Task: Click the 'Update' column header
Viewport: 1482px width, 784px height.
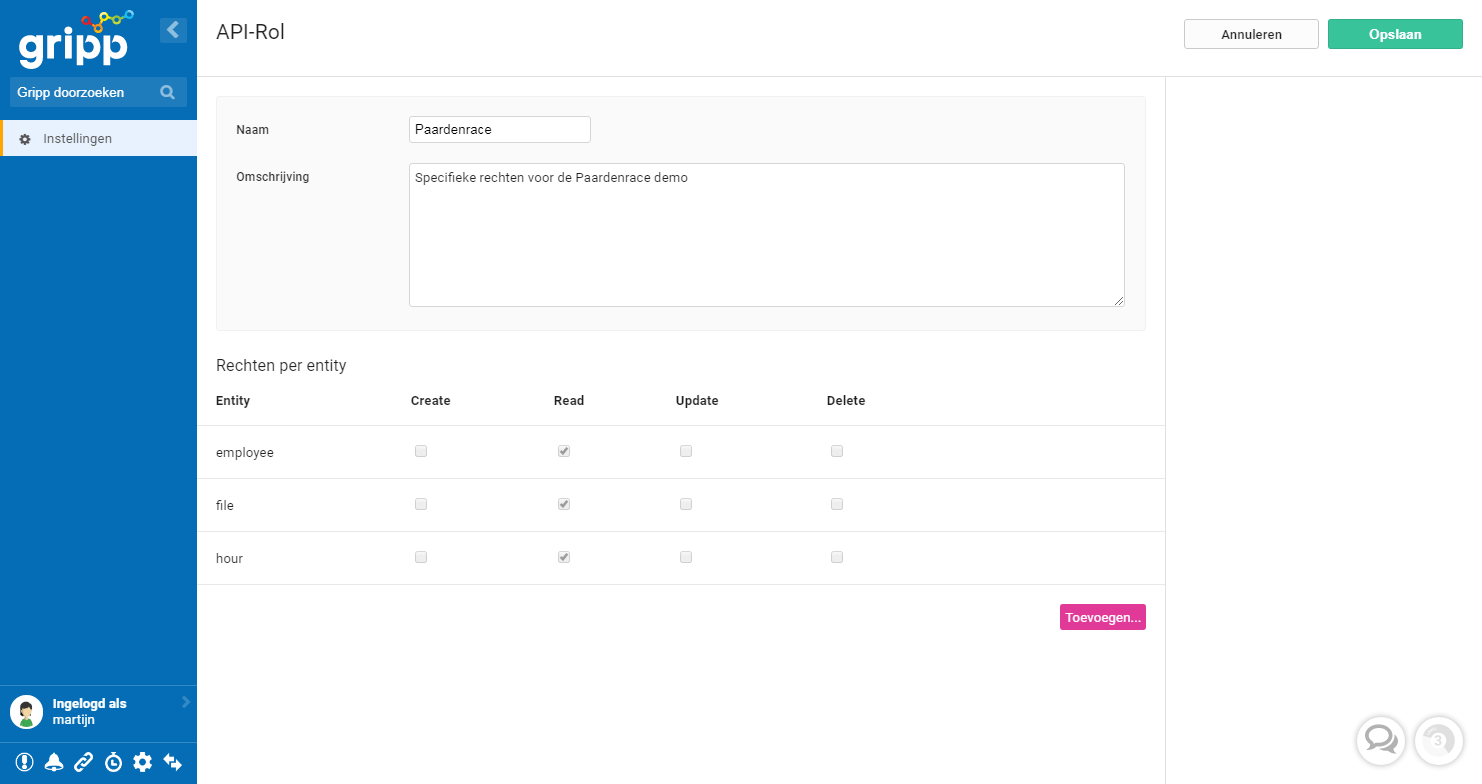Action: (697, 400)
